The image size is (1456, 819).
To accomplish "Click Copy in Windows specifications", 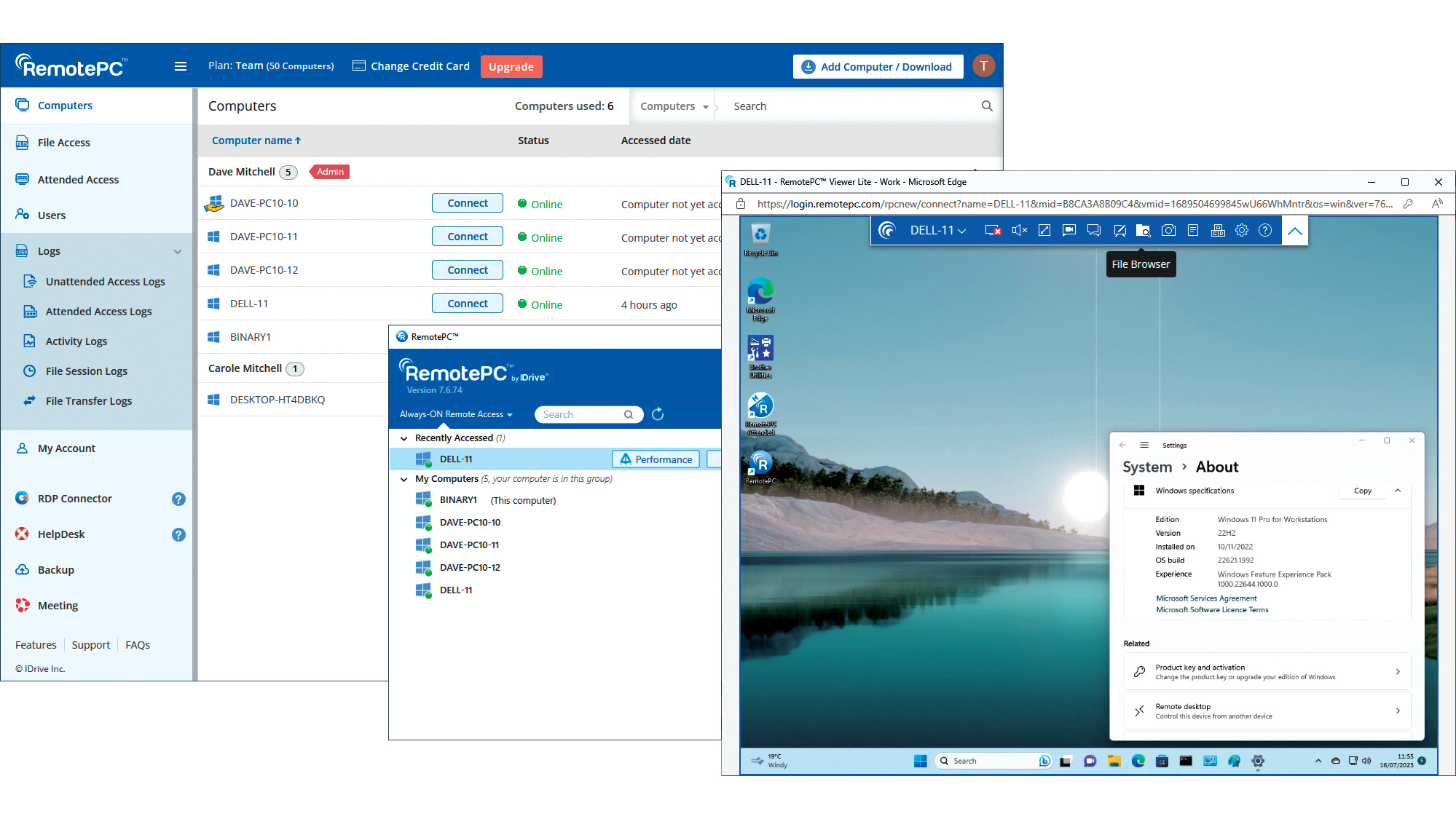I will [1362, 491].
